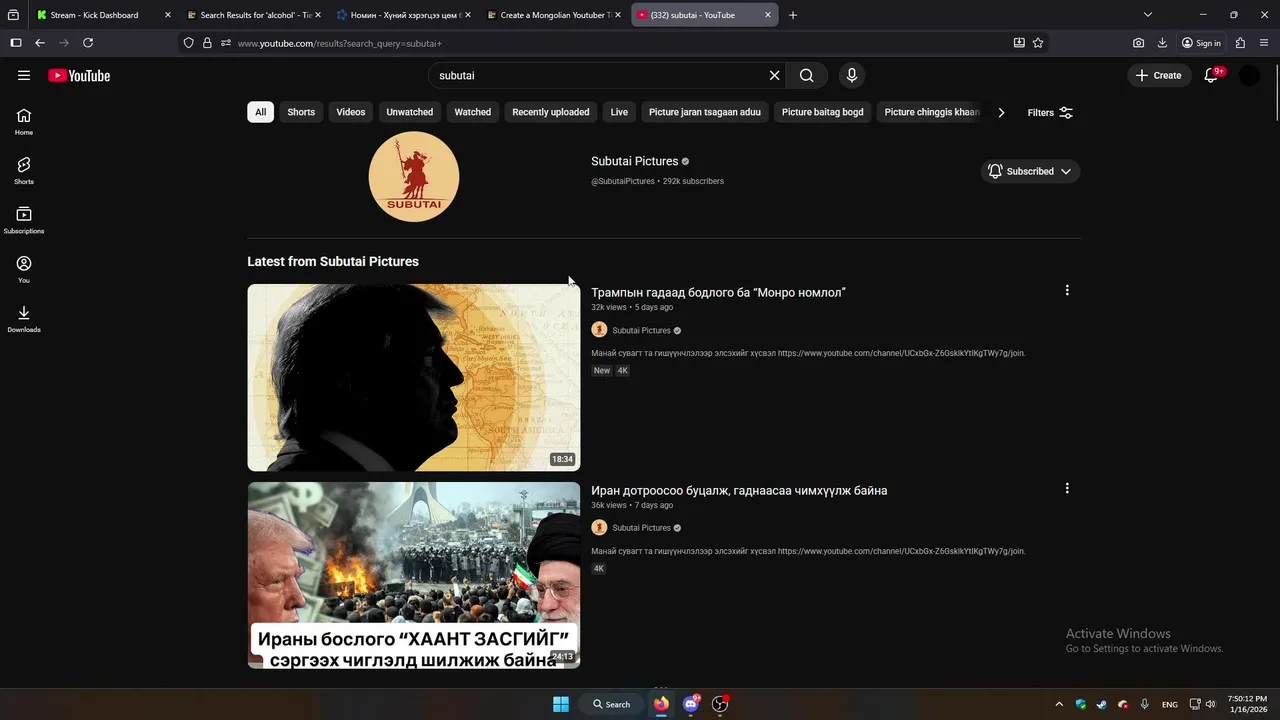The width and height of the screenshot is (1280, 720).
Task: Open the Iran protest video thumbnail
Action: tap(414, 575)
